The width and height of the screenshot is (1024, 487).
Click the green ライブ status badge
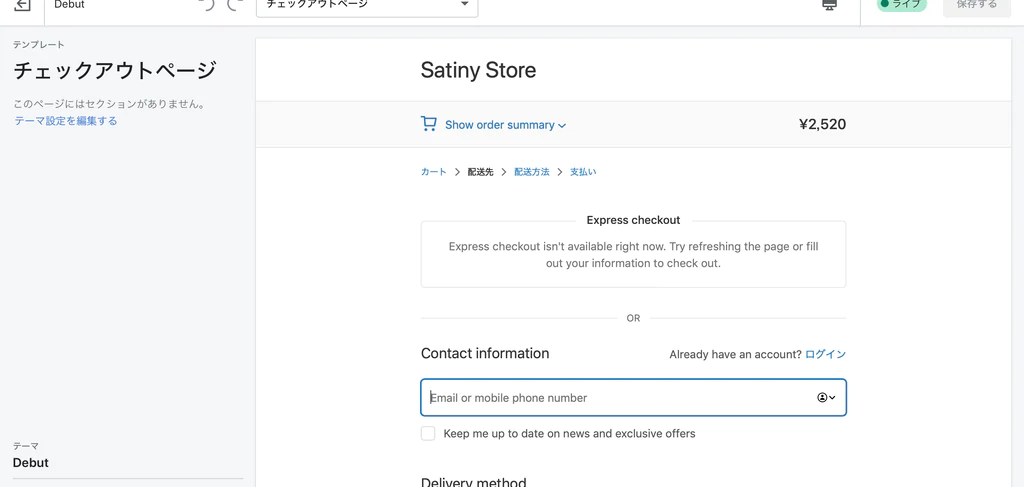901,5
